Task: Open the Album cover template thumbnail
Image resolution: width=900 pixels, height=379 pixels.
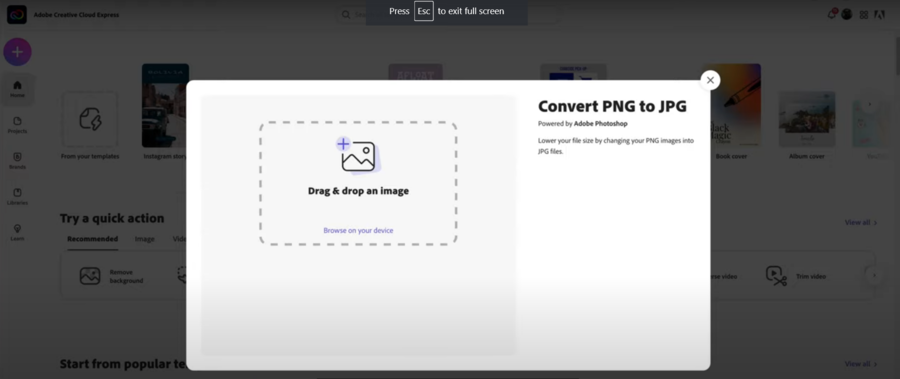Action: (806, 119)
